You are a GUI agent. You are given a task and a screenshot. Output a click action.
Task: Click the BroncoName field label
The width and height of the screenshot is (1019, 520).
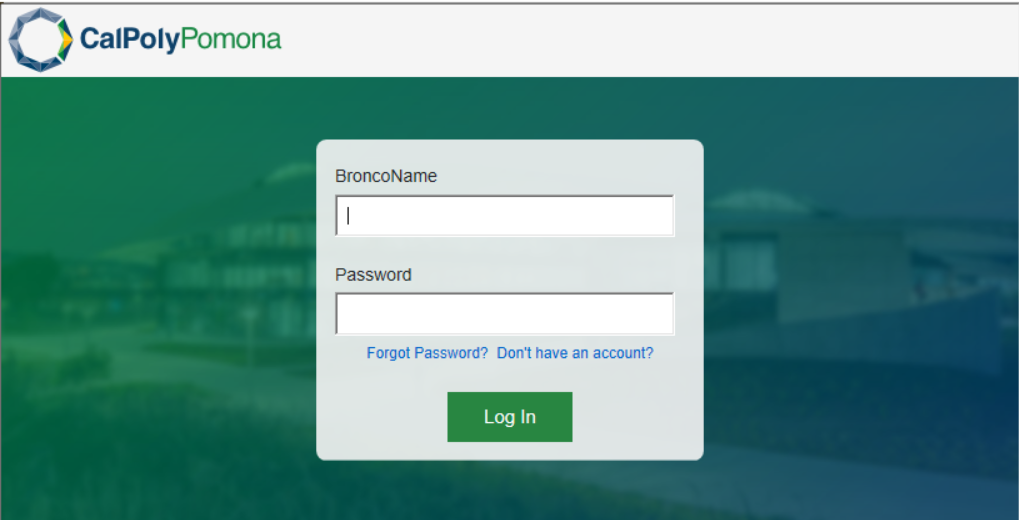tap(386, 176)
